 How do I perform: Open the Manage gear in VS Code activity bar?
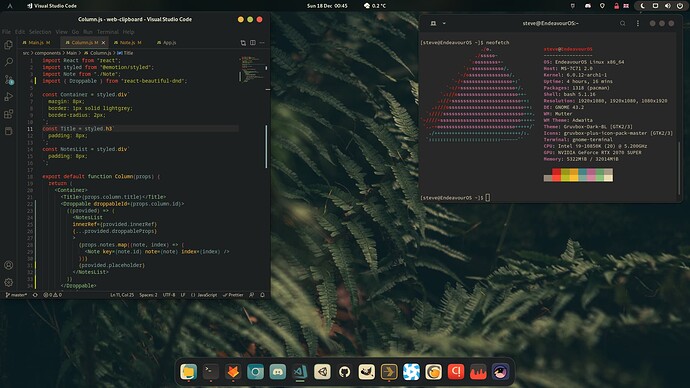[x=8, y=282]
